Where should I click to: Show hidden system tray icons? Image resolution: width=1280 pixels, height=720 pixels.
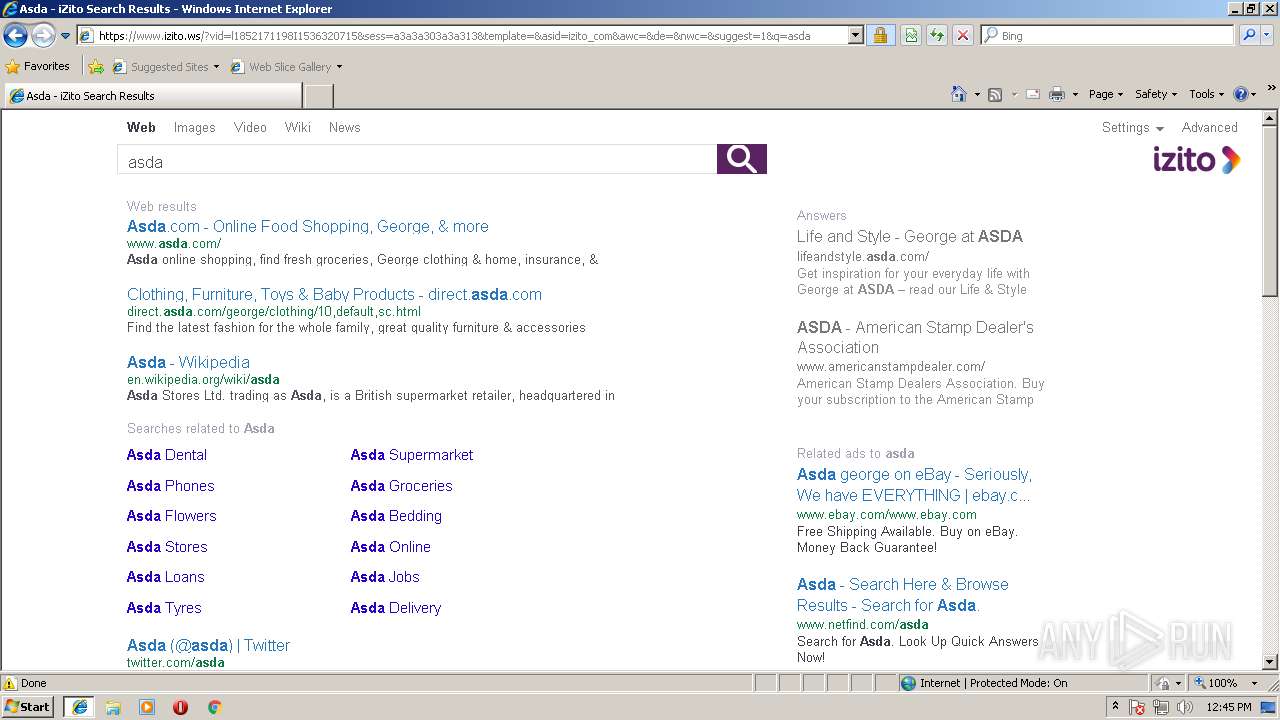click(1116, 707)
